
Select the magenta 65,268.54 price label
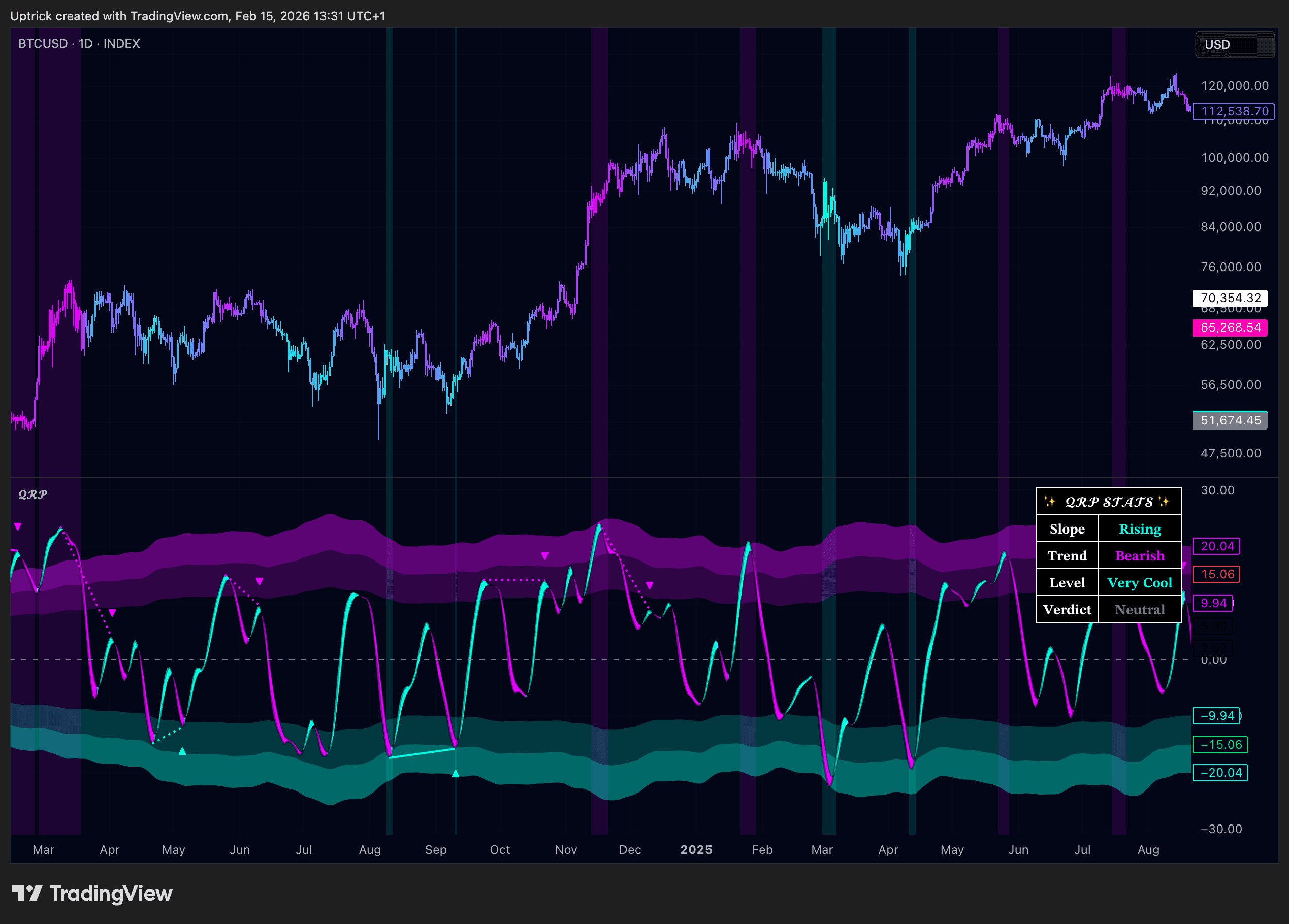tap(1230, 327)
